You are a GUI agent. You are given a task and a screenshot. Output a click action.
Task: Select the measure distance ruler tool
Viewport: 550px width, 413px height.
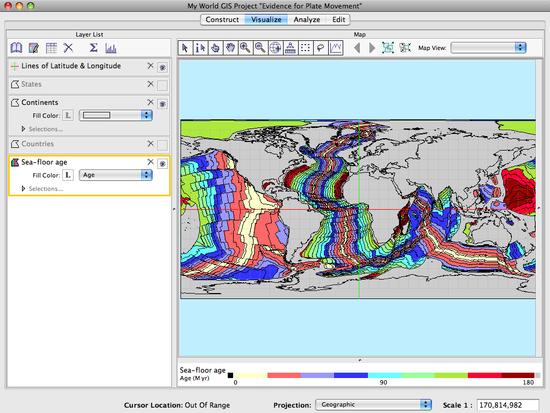(x=290, y=48)
